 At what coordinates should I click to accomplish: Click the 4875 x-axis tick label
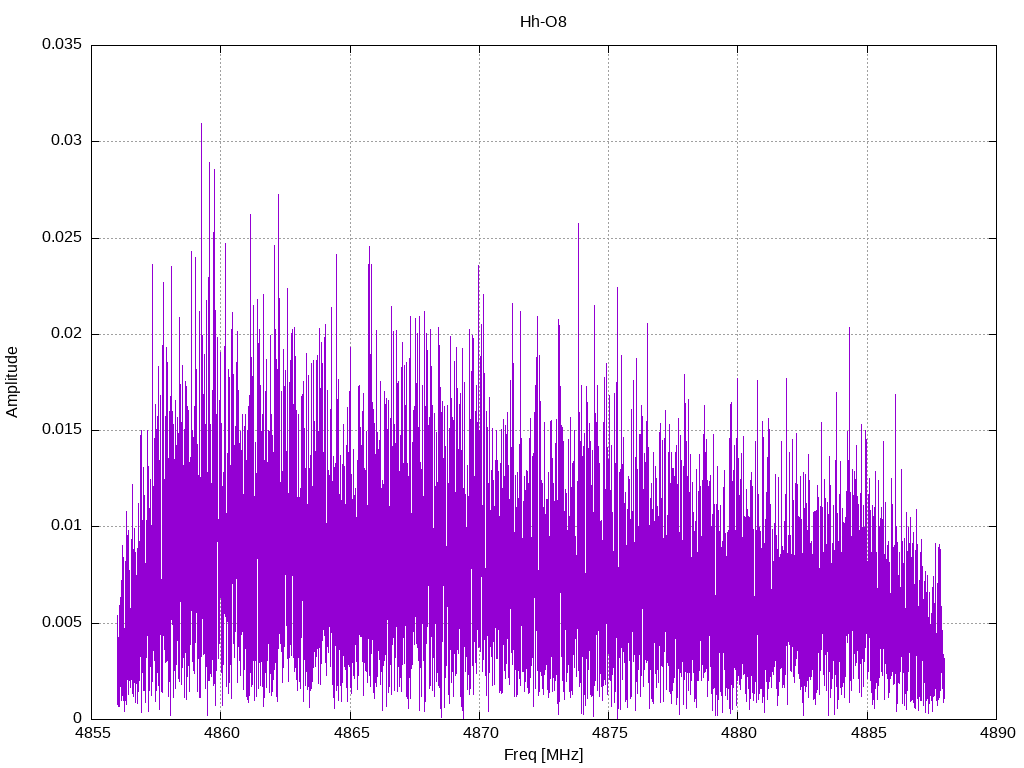point(608,735)
